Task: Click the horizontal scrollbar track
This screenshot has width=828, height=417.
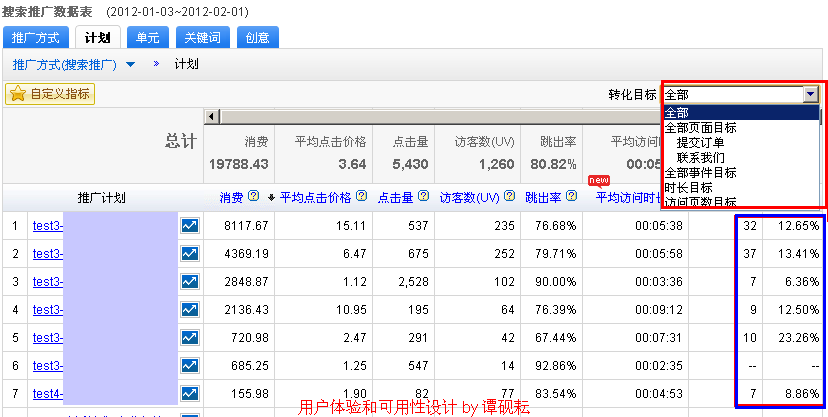Action: coord(441,116)
